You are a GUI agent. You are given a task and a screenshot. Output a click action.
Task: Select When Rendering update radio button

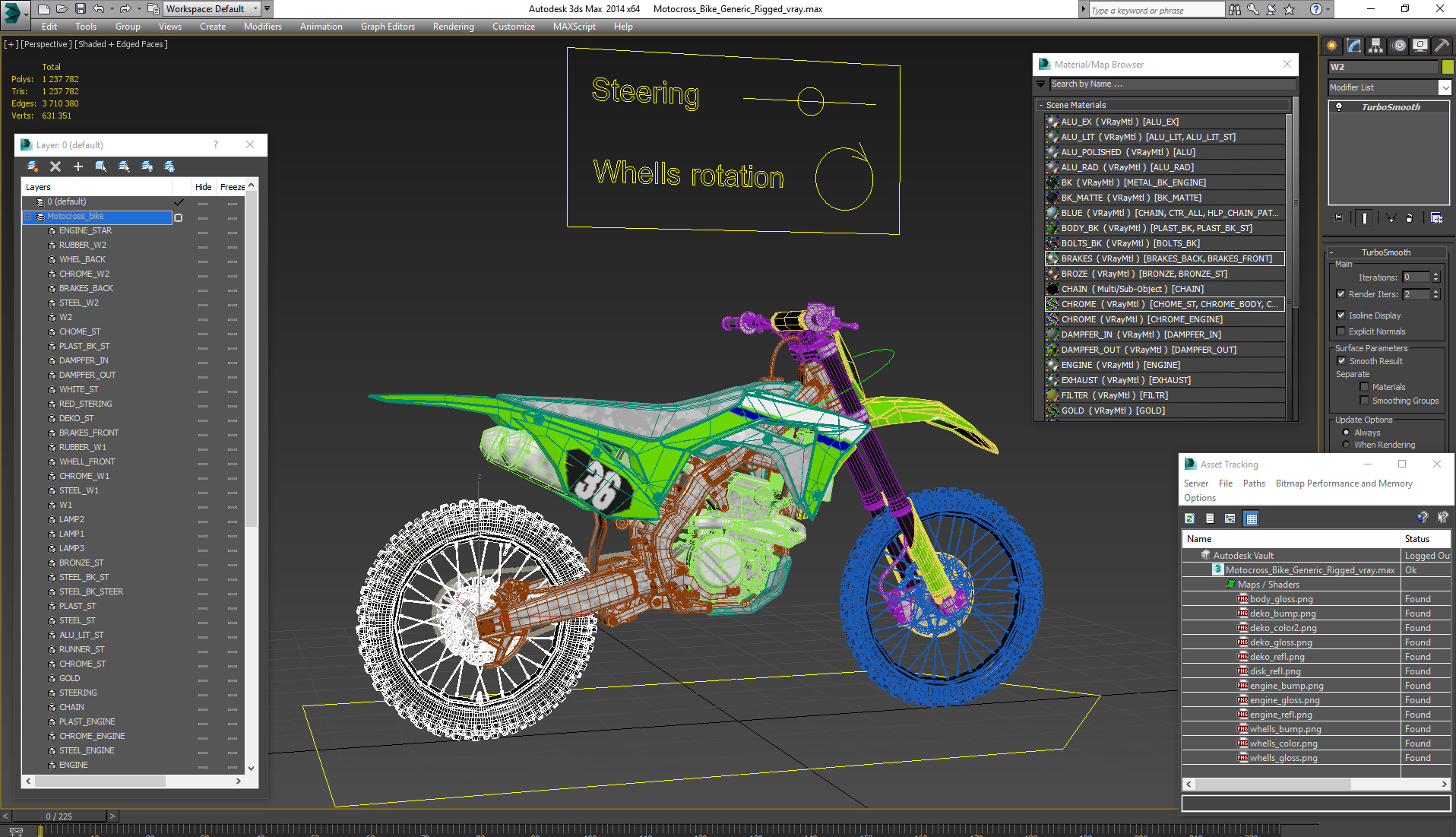click(1347, 445)
